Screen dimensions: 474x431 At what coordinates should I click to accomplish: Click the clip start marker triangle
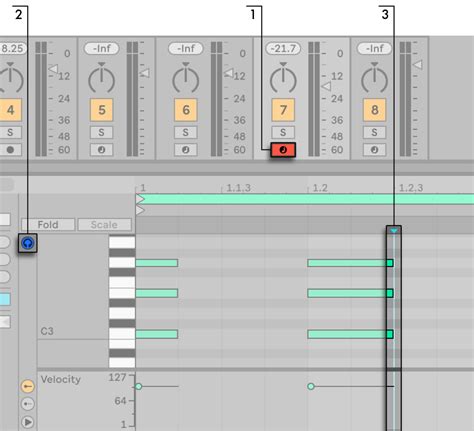coord(140,210)
